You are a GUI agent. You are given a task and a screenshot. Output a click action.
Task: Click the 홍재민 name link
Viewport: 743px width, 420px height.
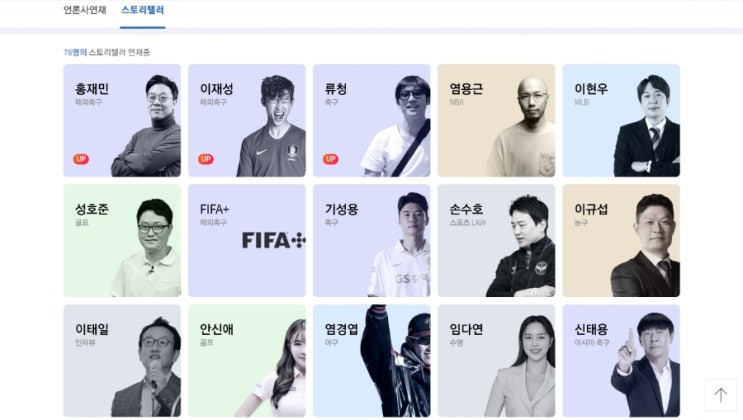pyautogui.click(x=92, y=89)
